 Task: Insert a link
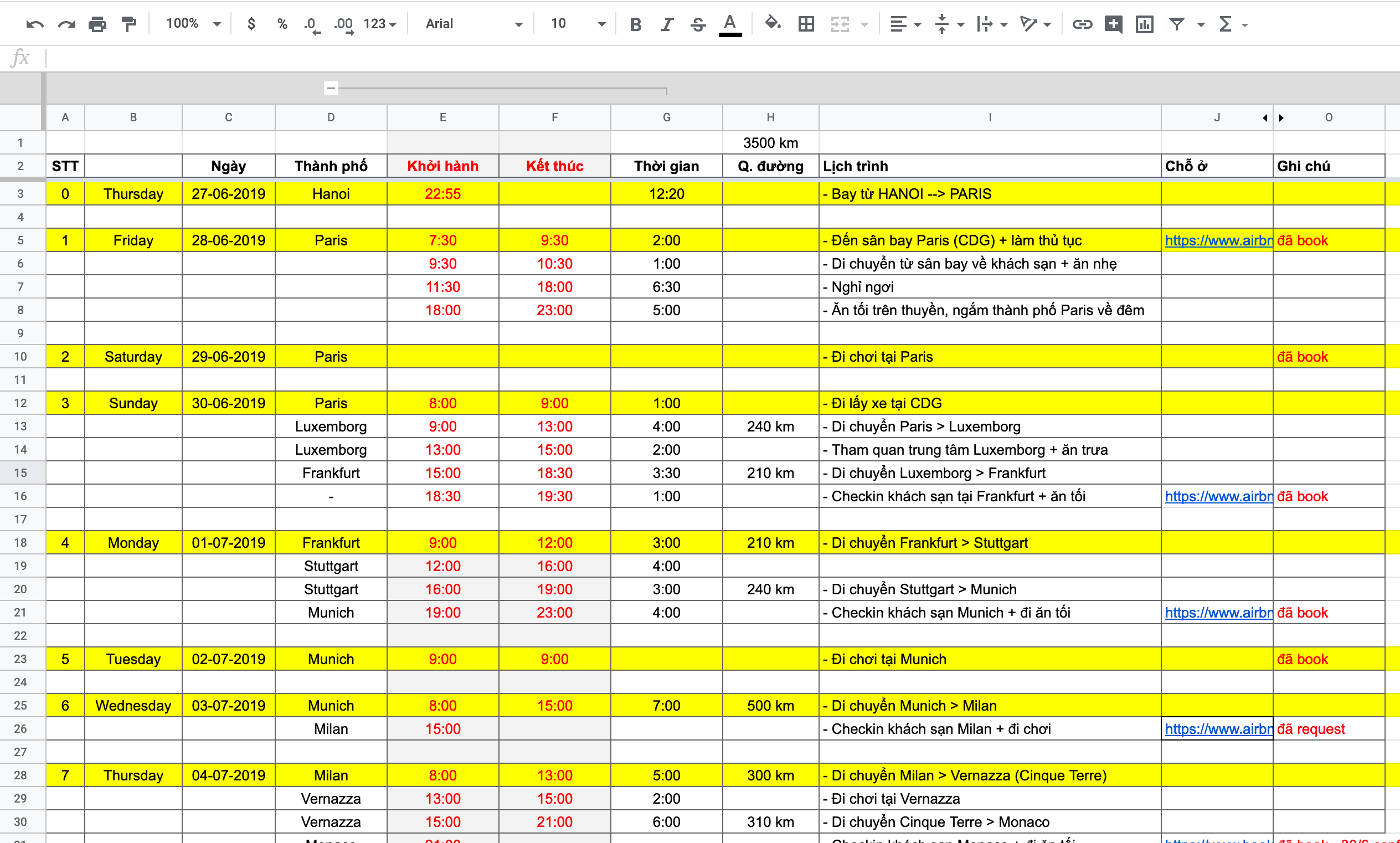(x=1082, y=24)
